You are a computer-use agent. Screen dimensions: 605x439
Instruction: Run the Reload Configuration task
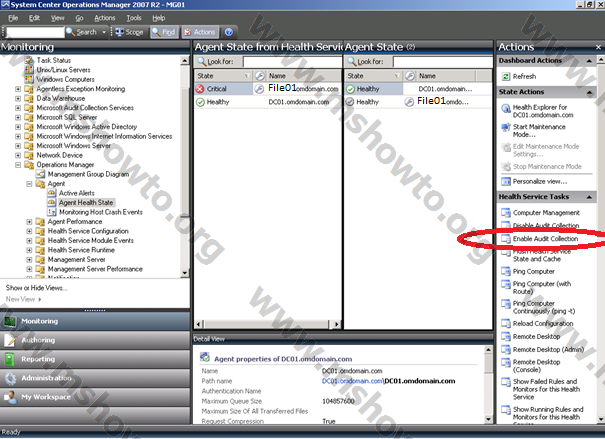pyautogui.click(x=542, y=323)
